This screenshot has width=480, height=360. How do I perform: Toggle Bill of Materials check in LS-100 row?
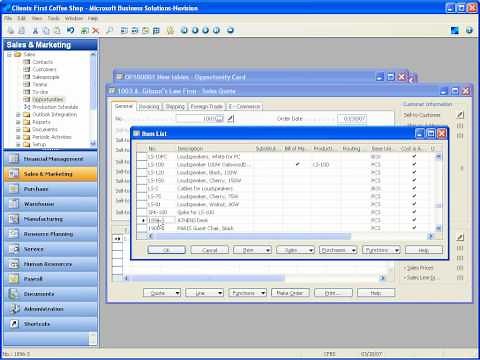click(297, 164)
